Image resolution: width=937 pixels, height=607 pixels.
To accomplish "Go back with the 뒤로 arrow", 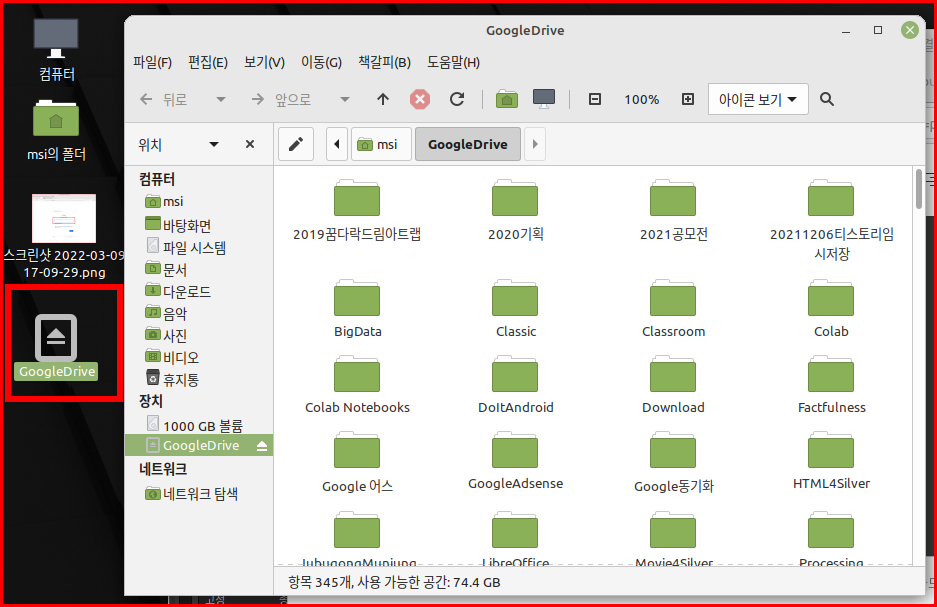I will point(163,99).
